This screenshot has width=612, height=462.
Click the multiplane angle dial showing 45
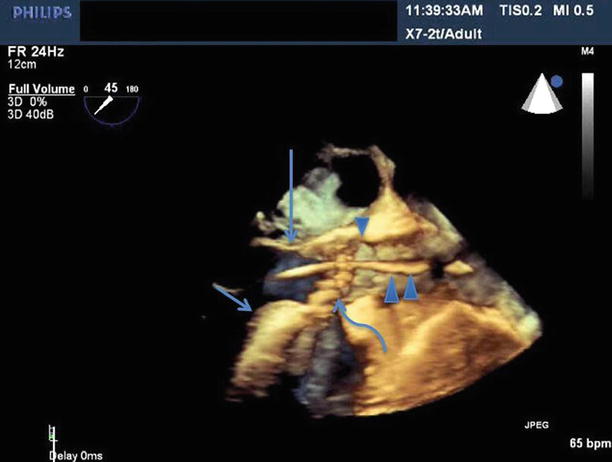click(x=111, y=100)
